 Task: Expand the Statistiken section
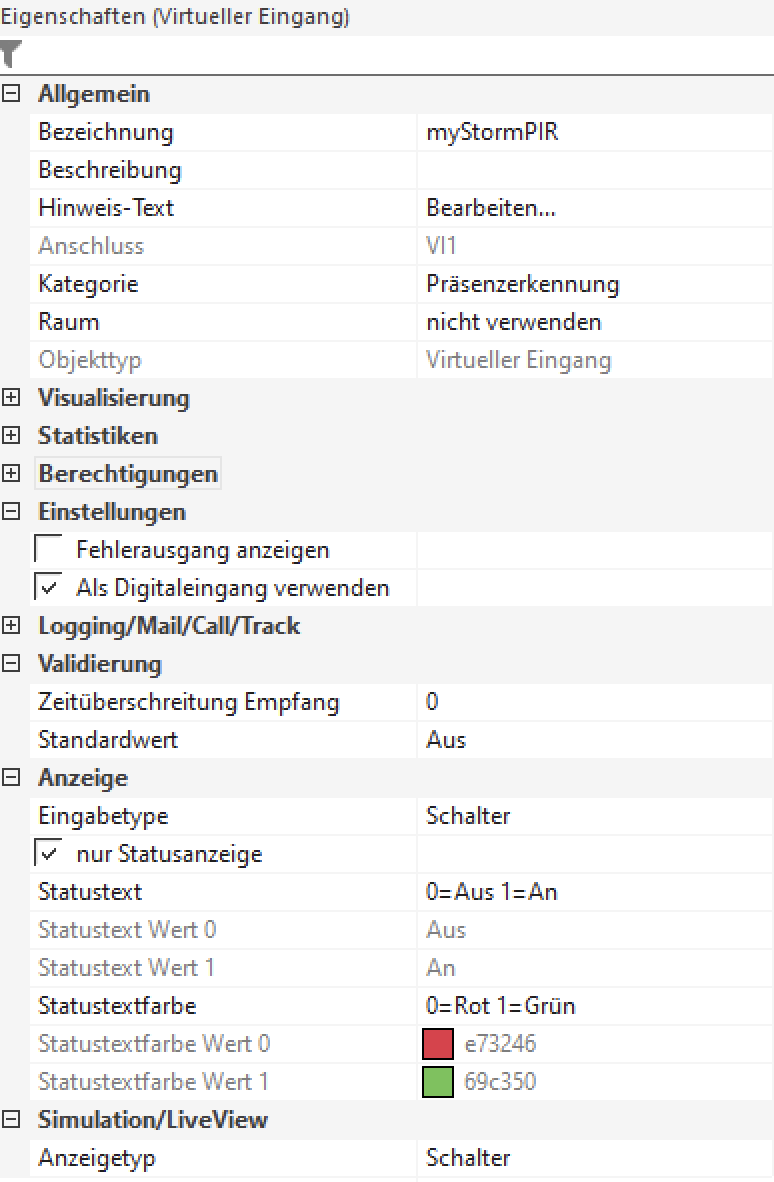pyautogui.click(x=12, y=436)
